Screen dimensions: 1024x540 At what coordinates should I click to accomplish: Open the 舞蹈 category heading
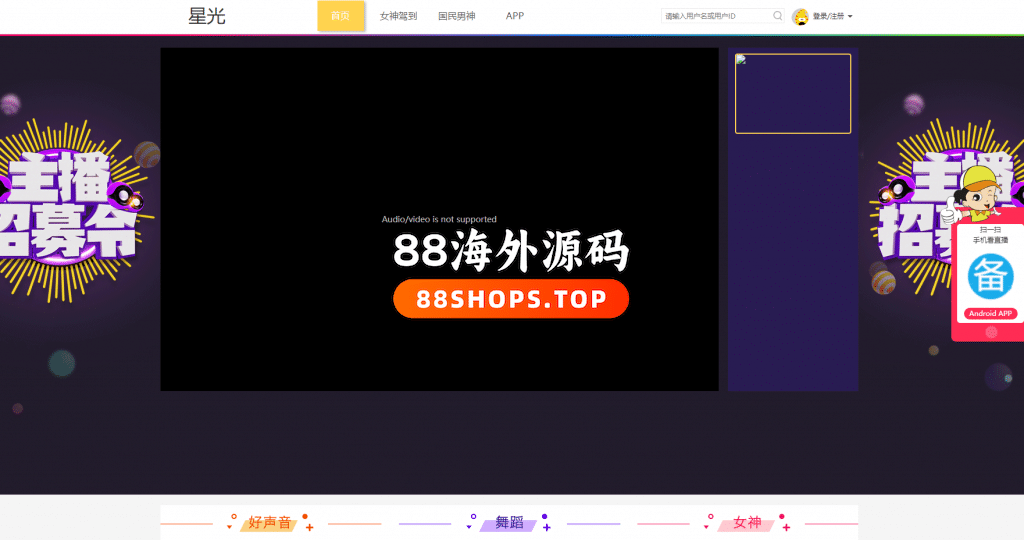509,523
